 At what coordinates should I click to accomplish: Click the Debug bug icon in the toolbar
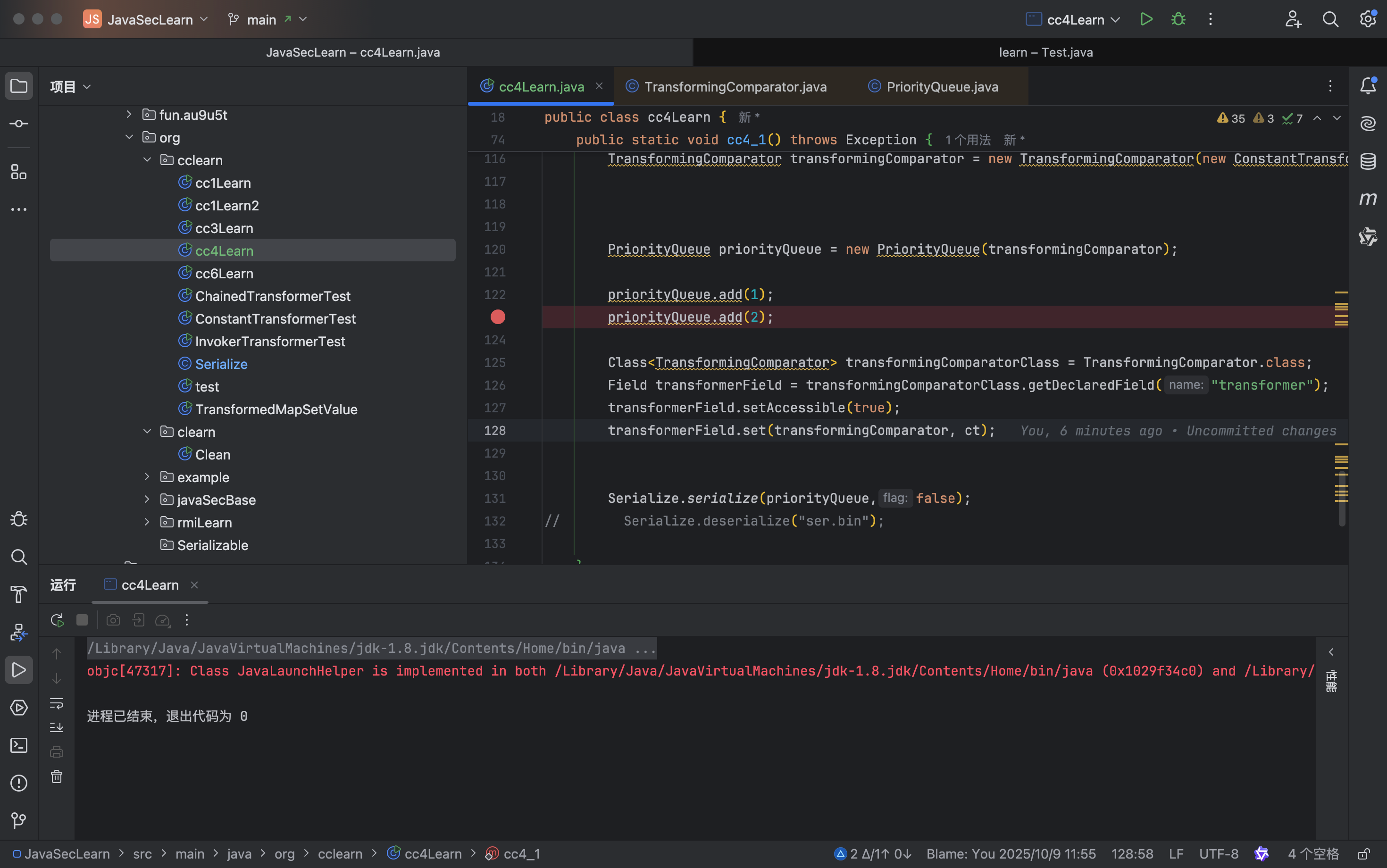tap(1178, 19)
